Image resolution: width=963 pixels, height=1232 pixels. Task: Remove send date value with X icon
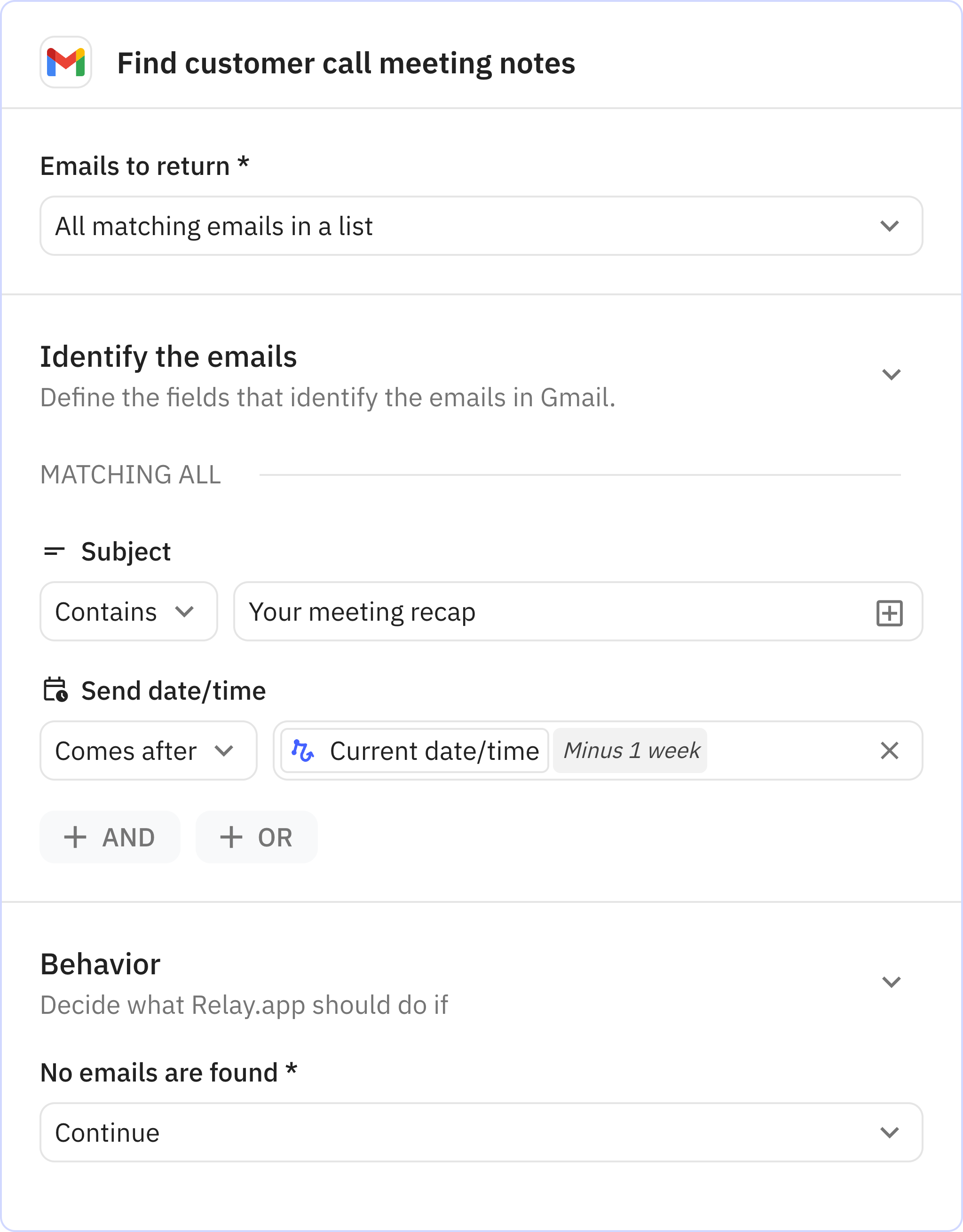(889, 751)
